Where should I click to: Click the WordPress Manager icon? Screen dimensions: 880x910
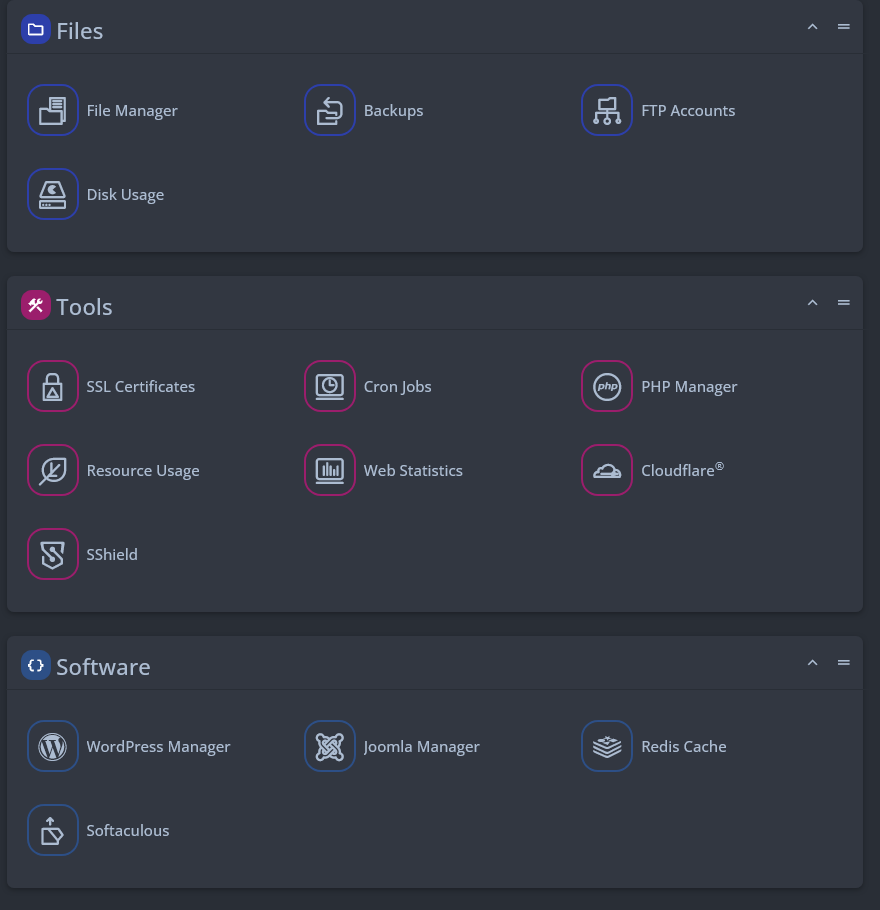point(53,746)
